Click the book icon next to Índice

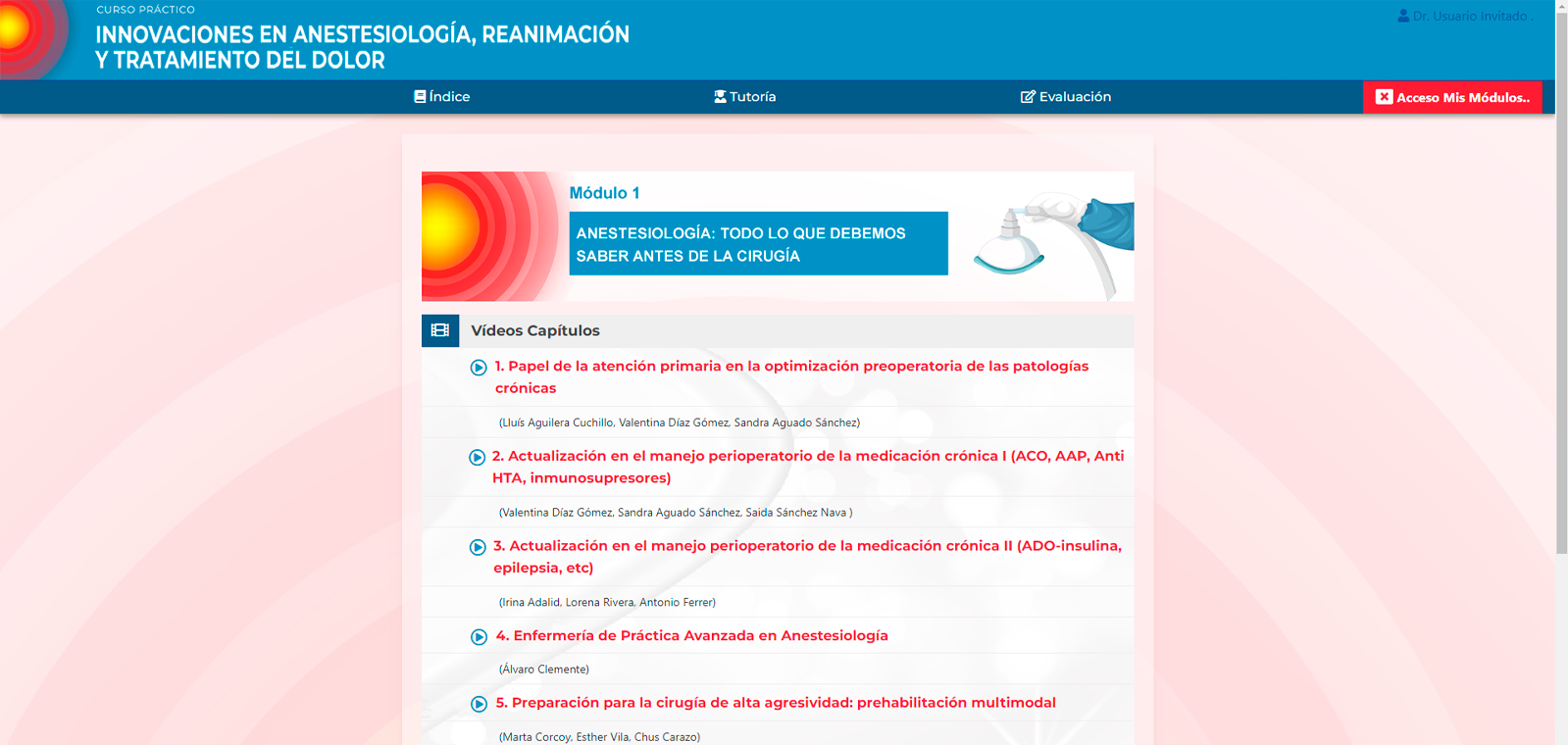[x=420, y=96]
